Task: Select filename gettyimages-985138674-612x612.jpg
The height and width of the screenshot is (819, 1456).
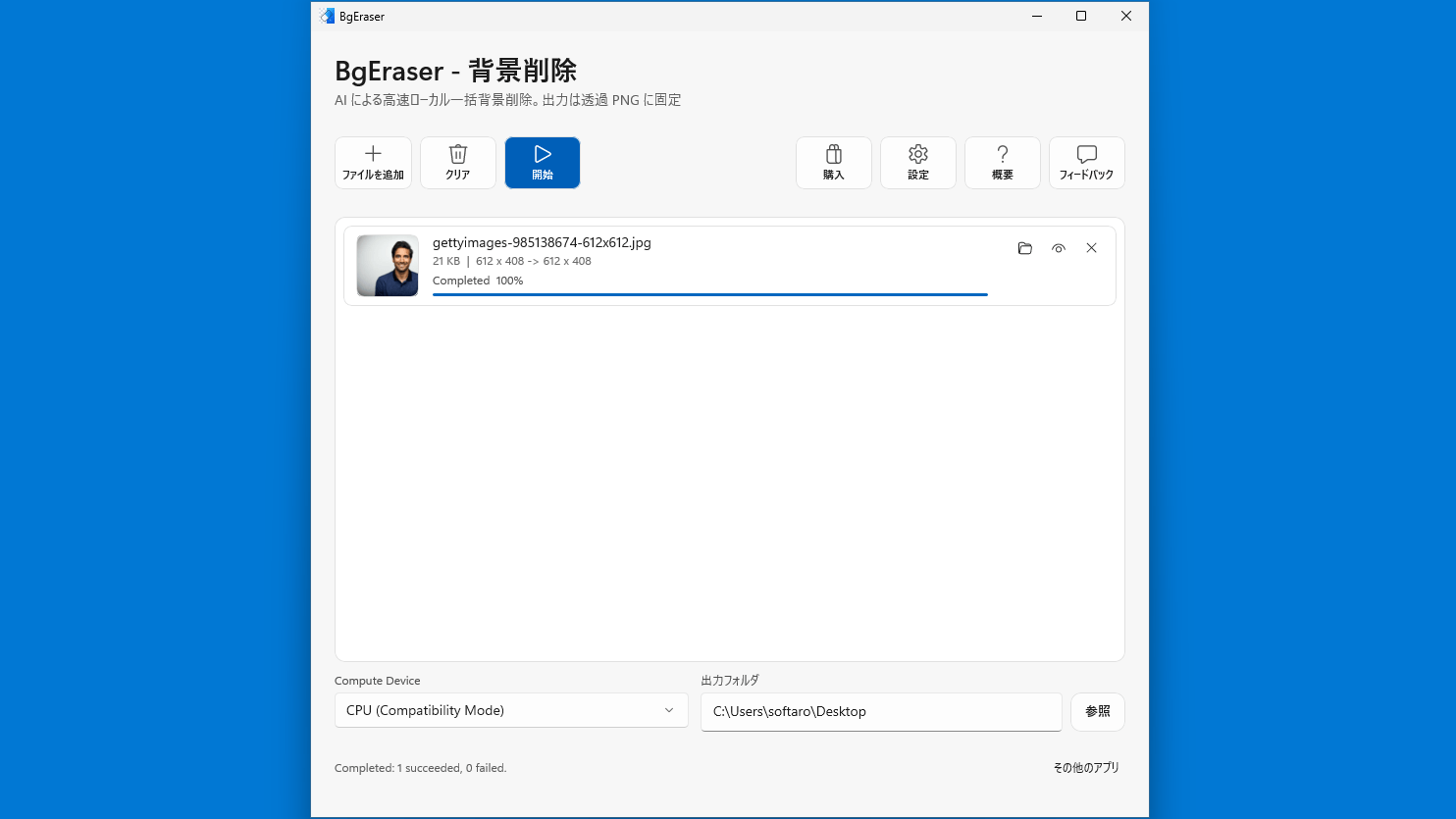Action: tap(542, 242)
